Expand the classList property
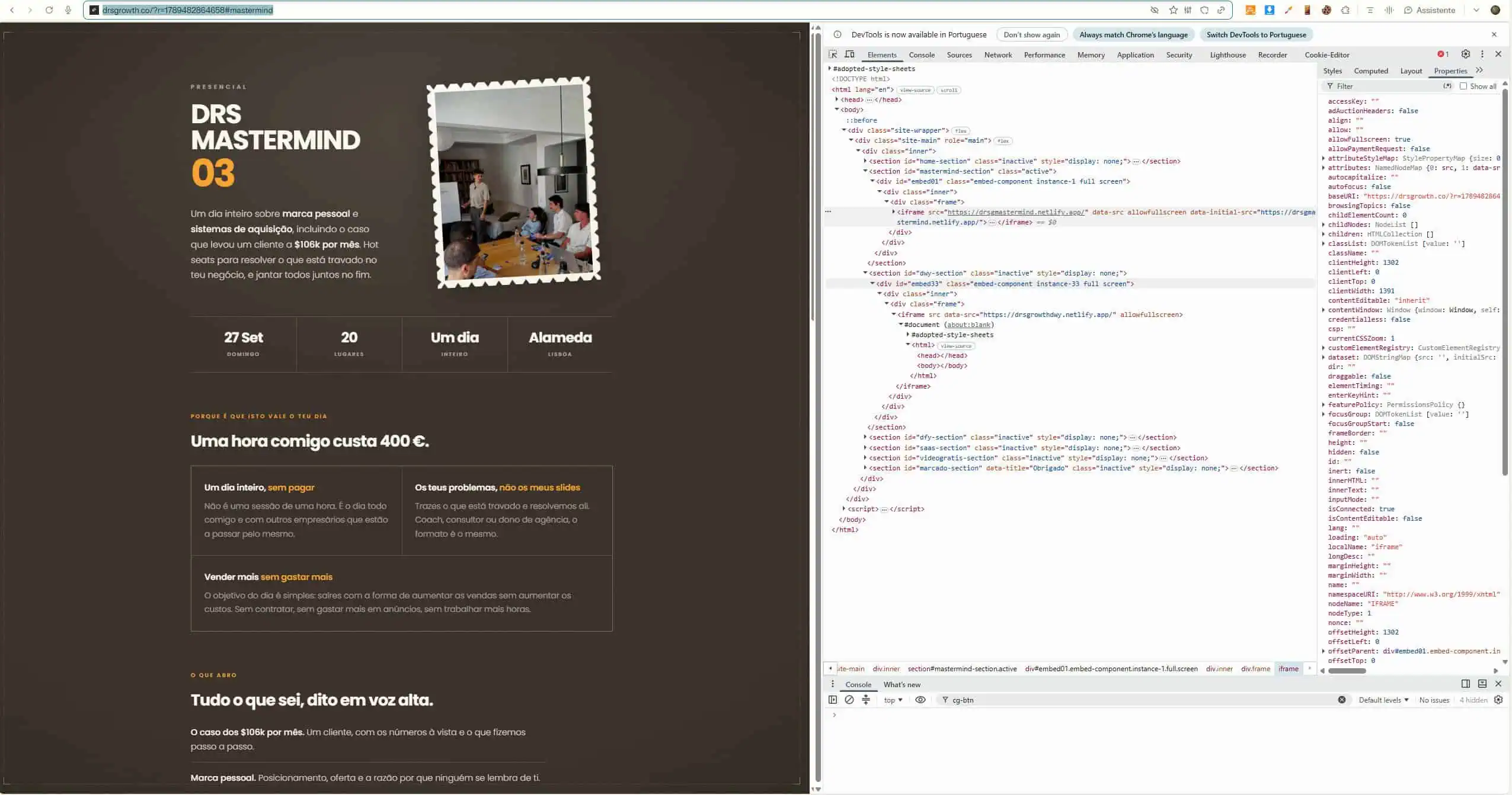This screenshot has height=795, width=1512. coord(1324,243)
